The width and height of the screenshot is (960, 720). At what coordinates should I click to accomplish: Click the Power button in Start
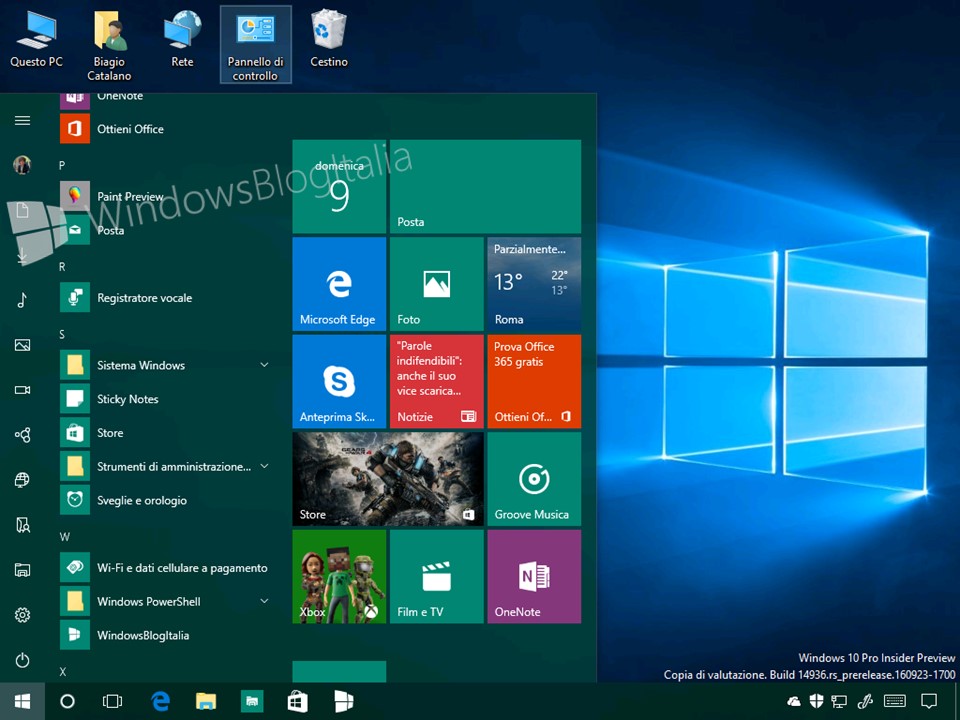coord(23,660)
